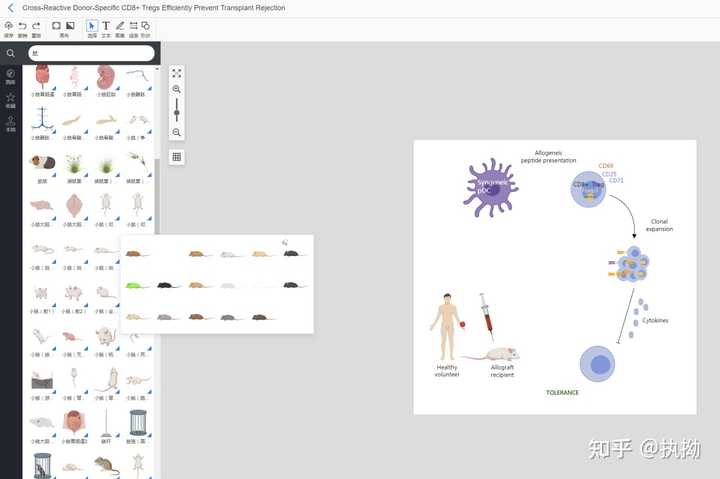Screen dimensions: 720x479
Task: Select the human figure on the canvas
Action: tap(446, 327)
